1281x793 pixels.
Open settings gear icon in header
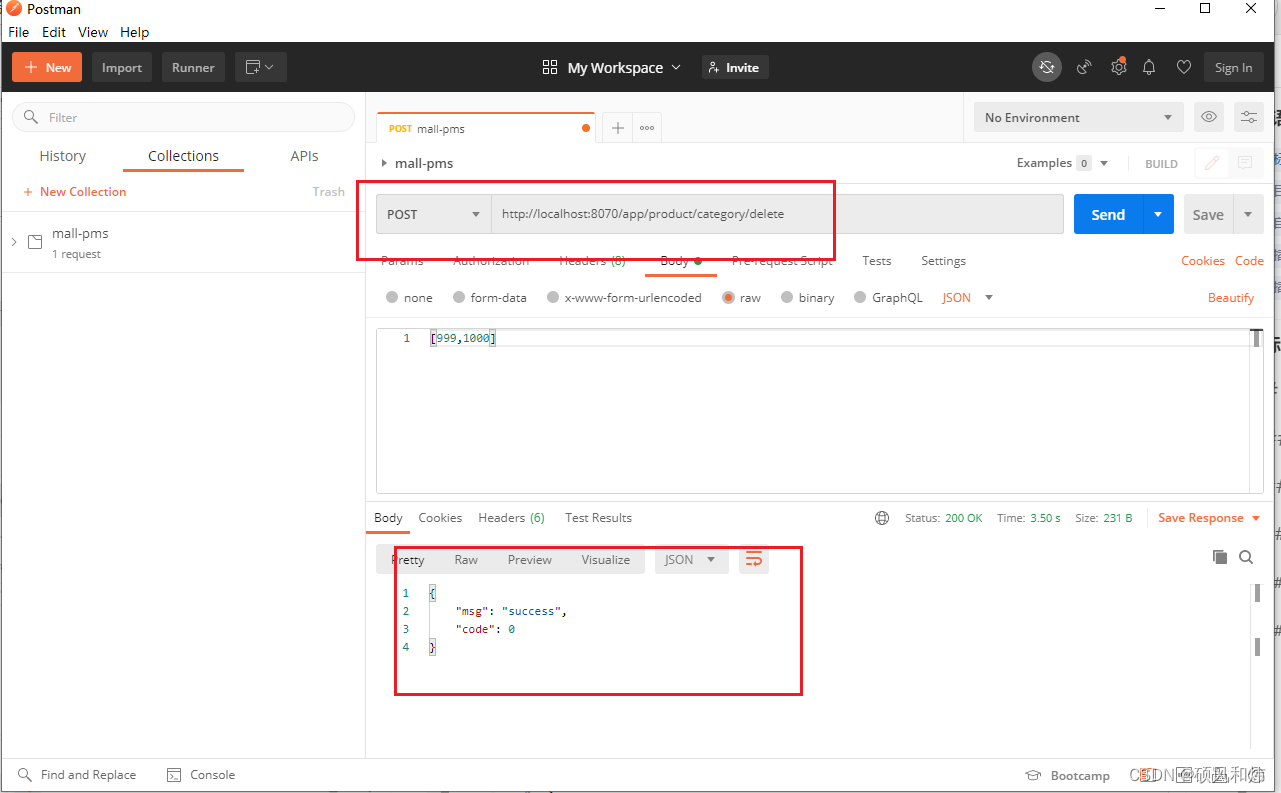(x=1118, y=67)
